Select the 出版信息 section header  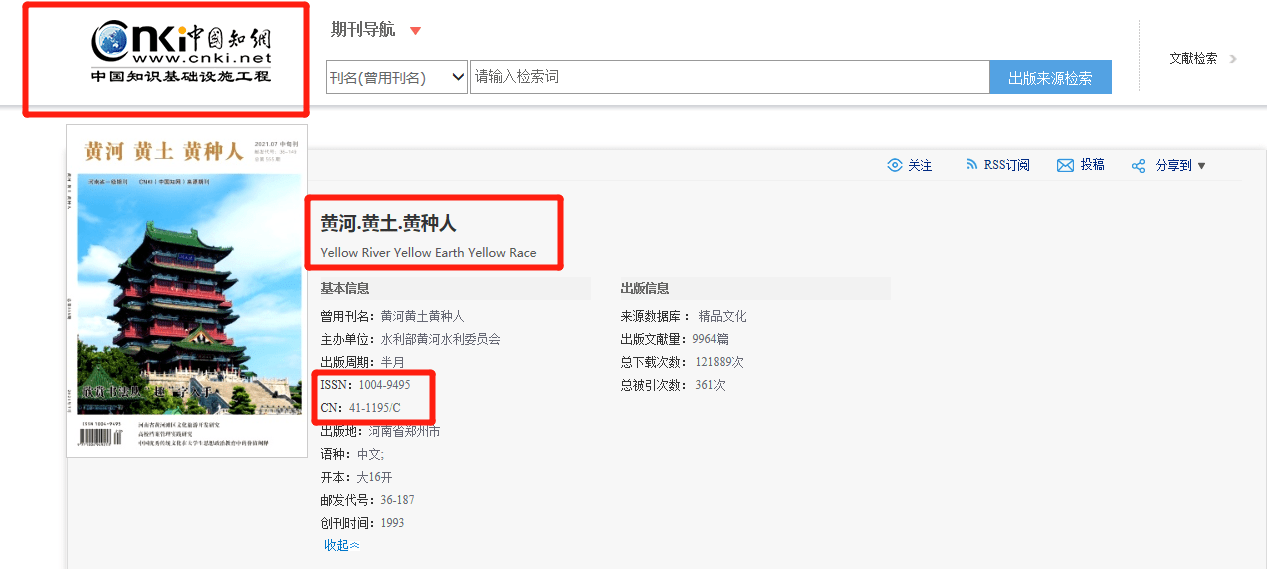645,289
